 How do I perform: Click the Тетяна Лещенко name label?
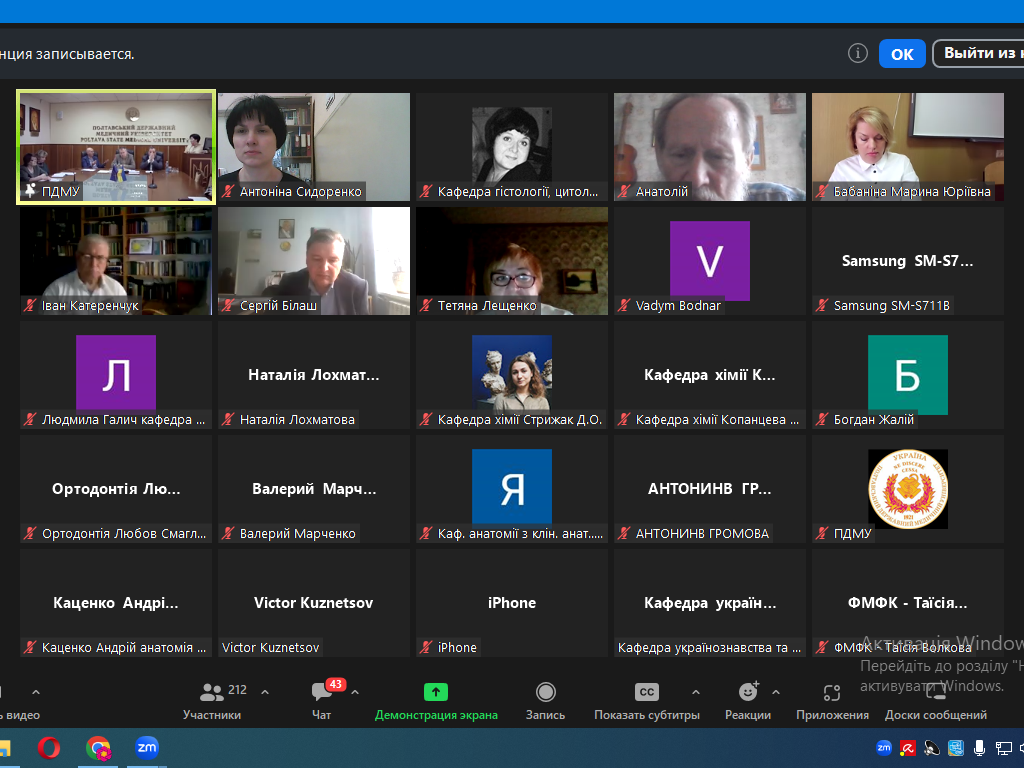[x=487, y=305]
